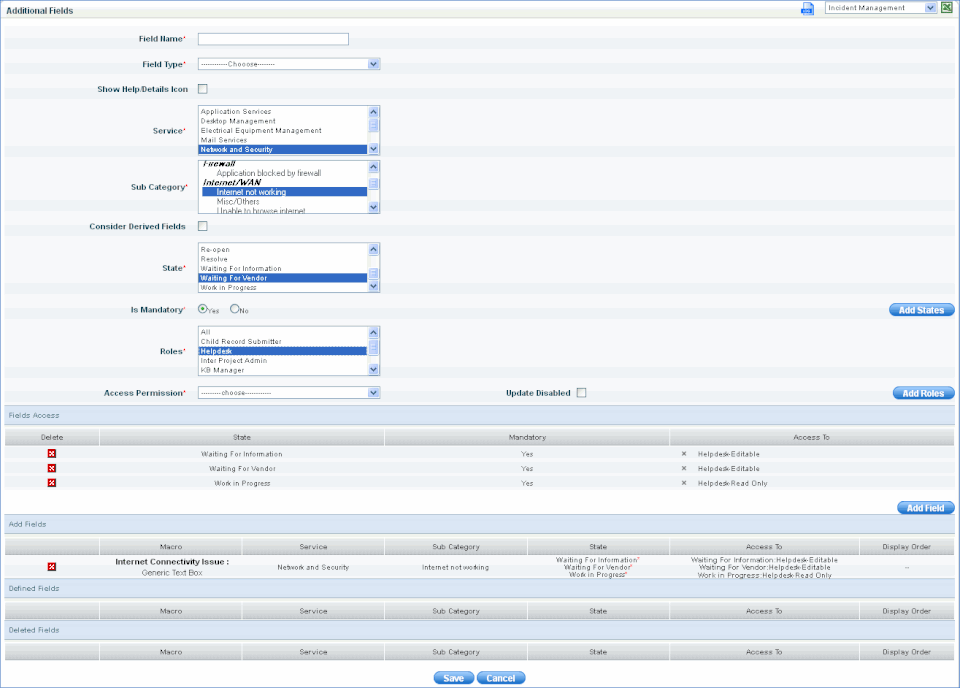Select Electrical Equipment Management service
The image size is (960, 688).
[x=283, y=130]
